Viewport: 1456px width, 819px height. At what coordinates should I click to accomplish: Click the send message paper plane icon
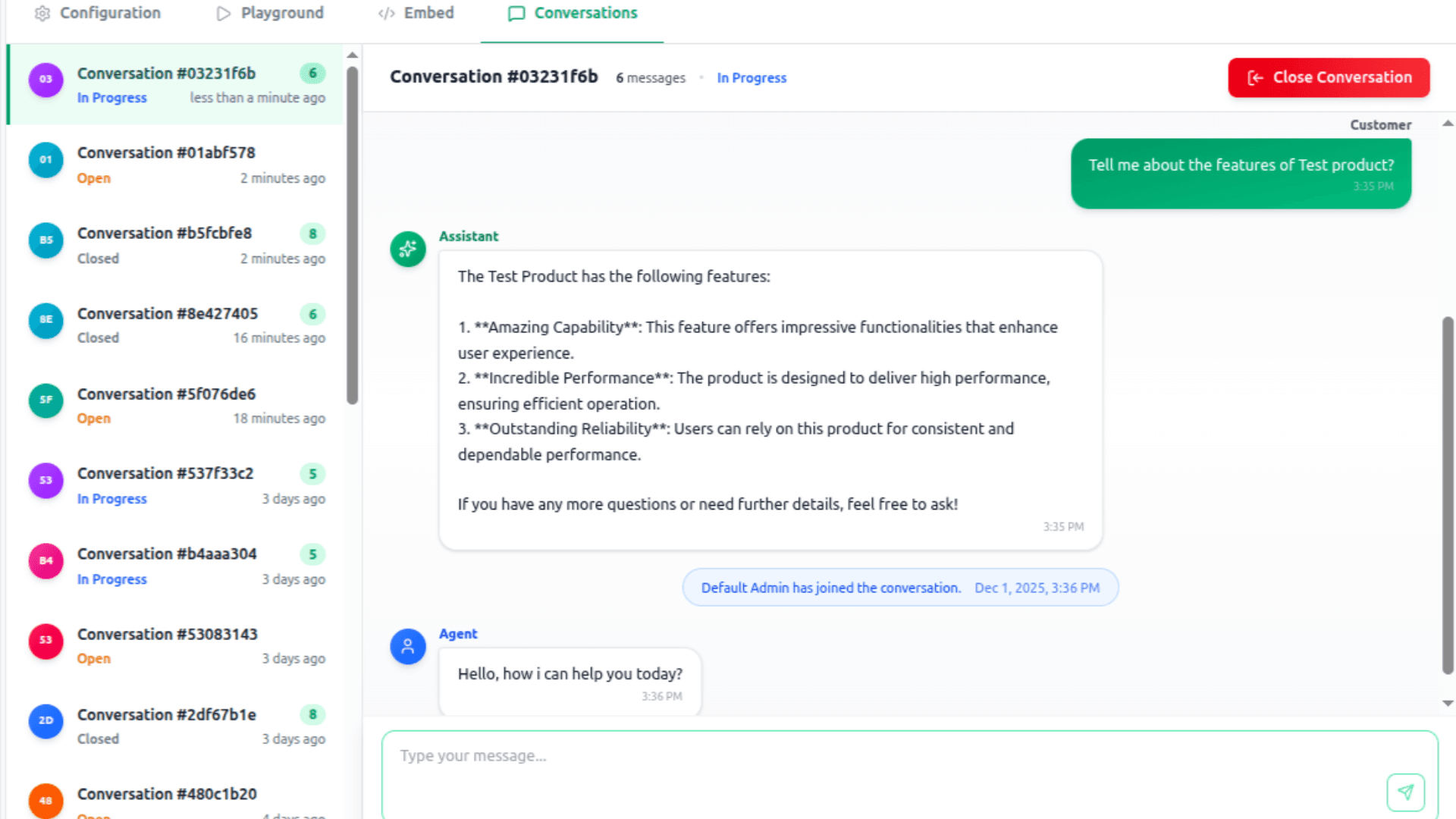pos(1405,792)
